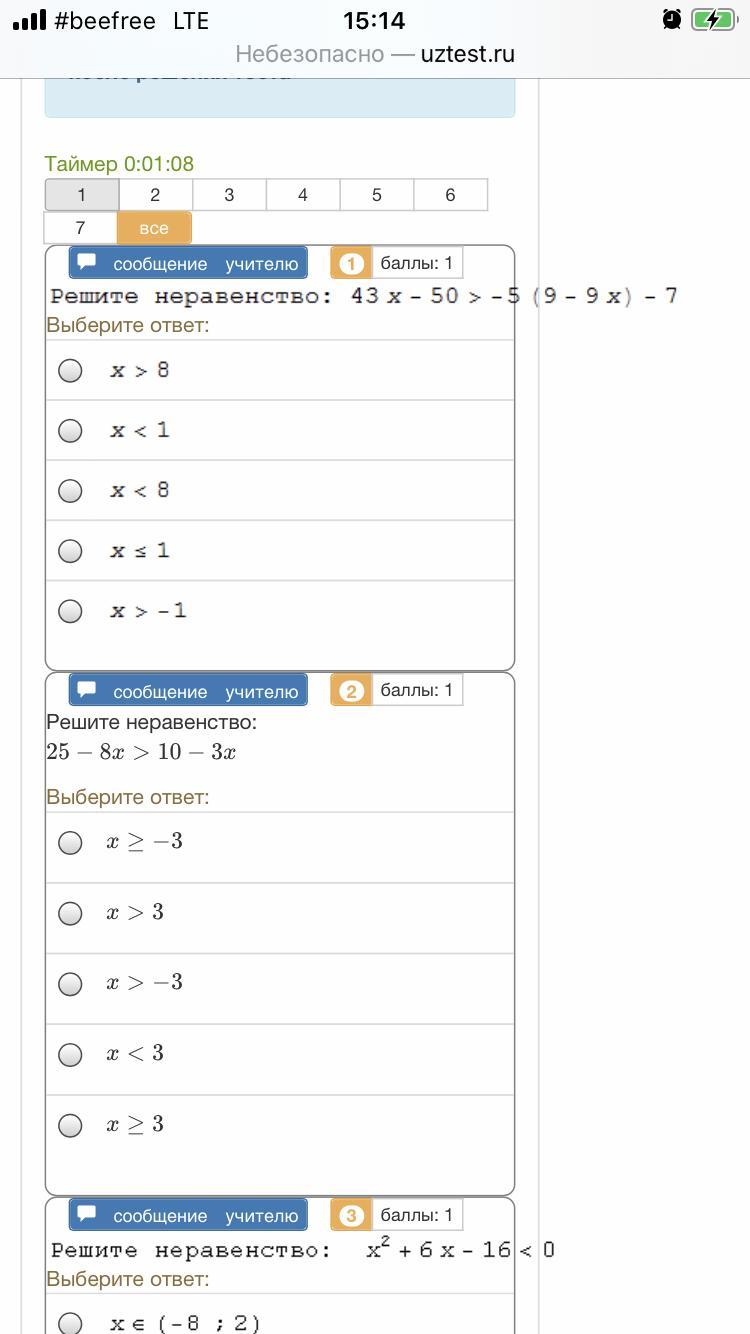Viewport: 750px width, 1334px height.
Task: Tap the alarm clock status icon
Action: (672, 20)
